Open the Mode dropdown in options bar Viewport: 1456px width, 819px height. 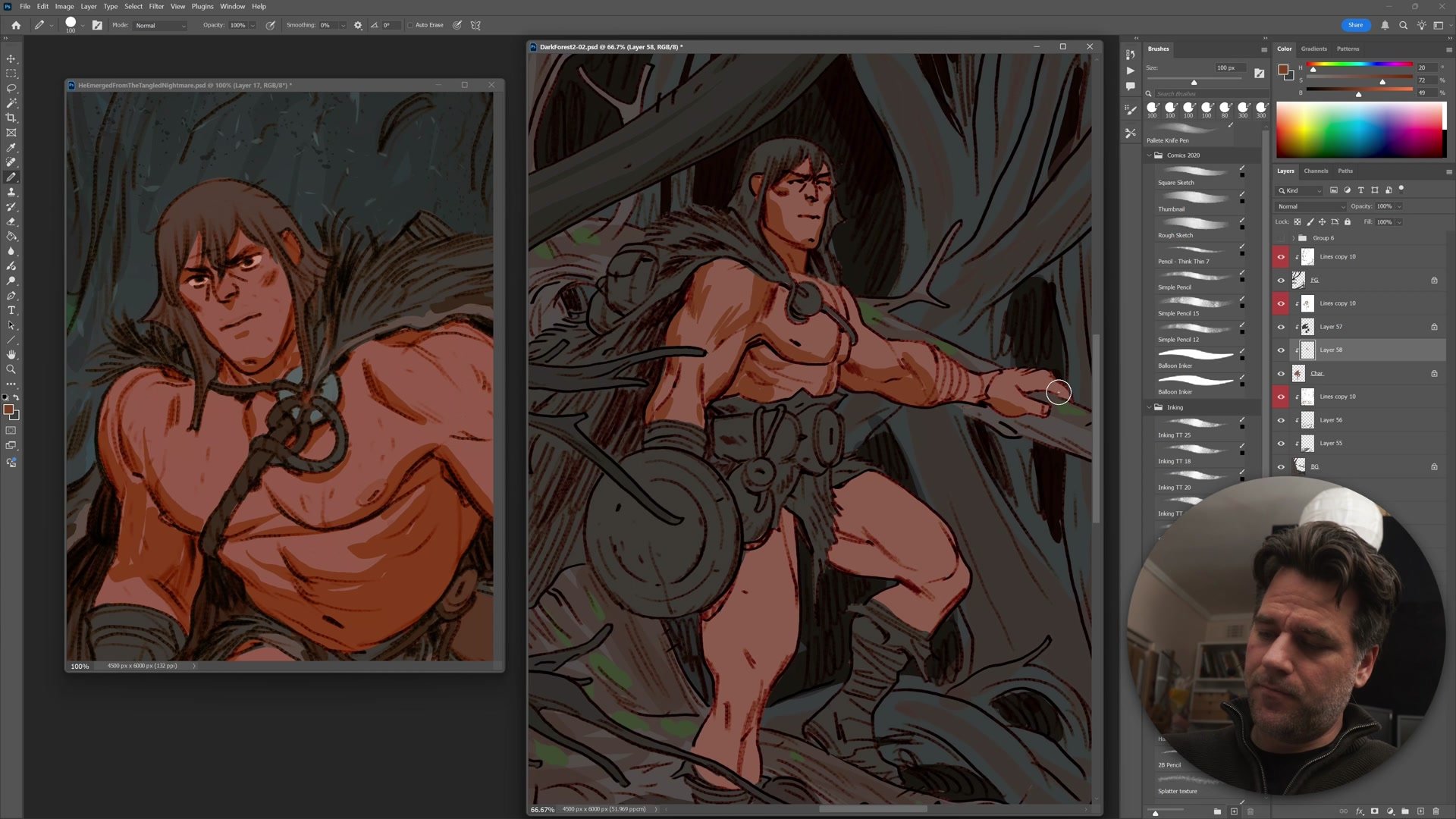coord(160,25)
